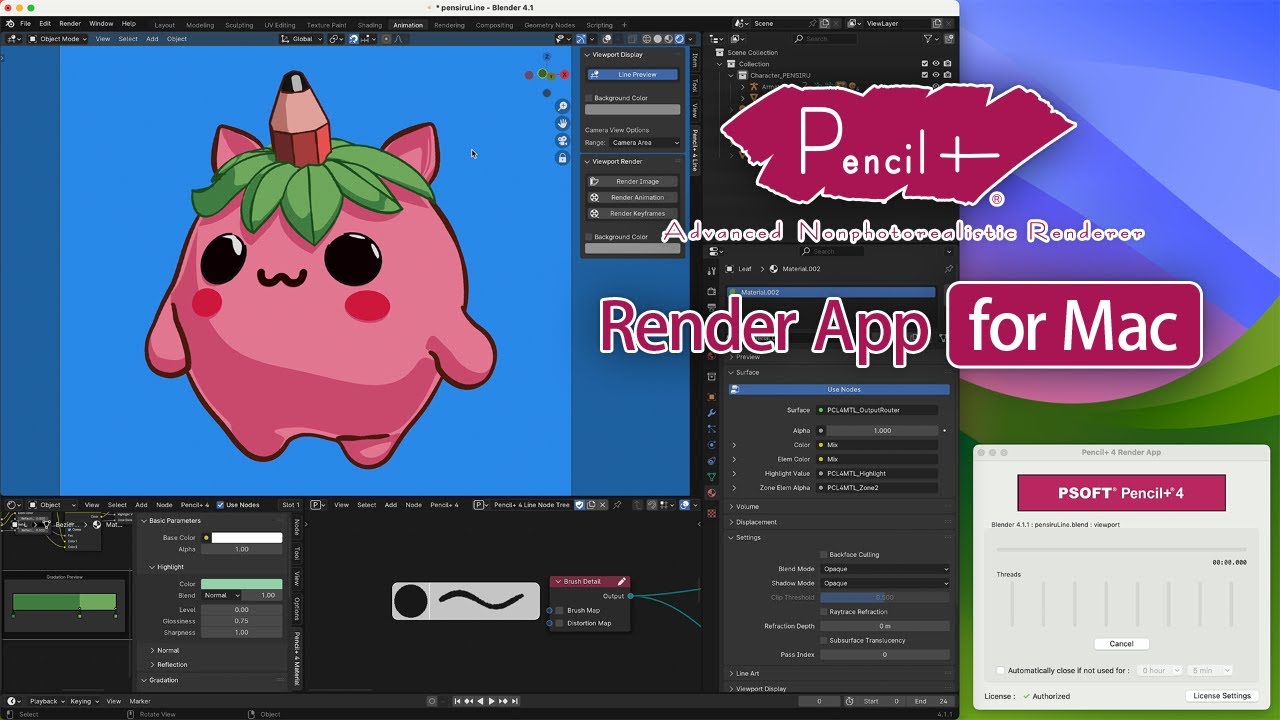This screenshot has width=1280, height=720.
Task: Open the Shadow Mode Opaque dropdown
Action: pos(885,583)
